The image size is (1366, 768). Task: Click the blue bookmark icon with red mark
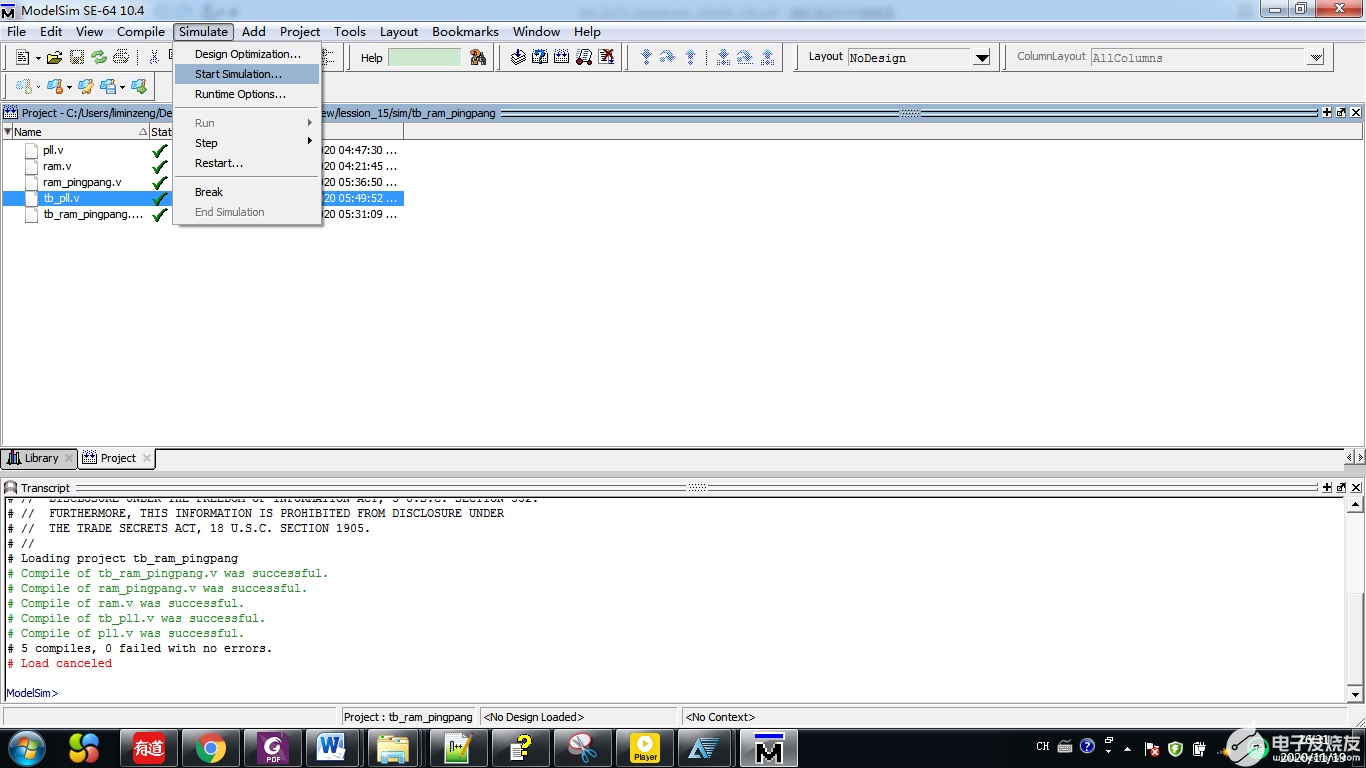(x=55, y=87)
